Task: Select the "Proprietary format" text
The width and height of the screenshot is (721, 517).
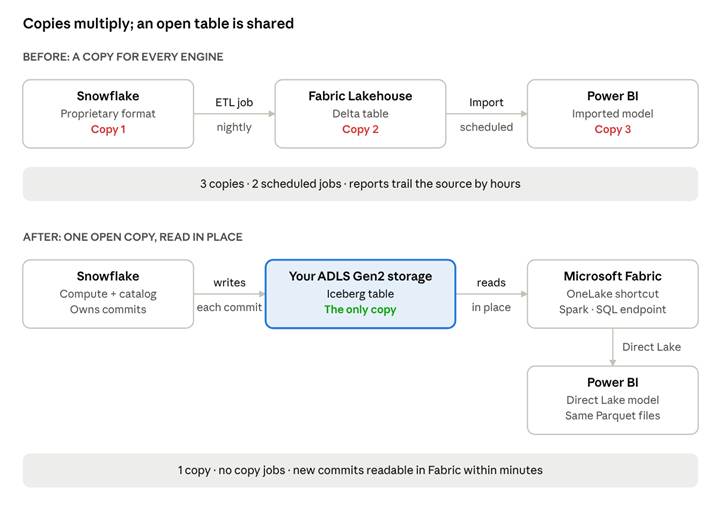Action: pyautogui.click(x=108, y=114)
